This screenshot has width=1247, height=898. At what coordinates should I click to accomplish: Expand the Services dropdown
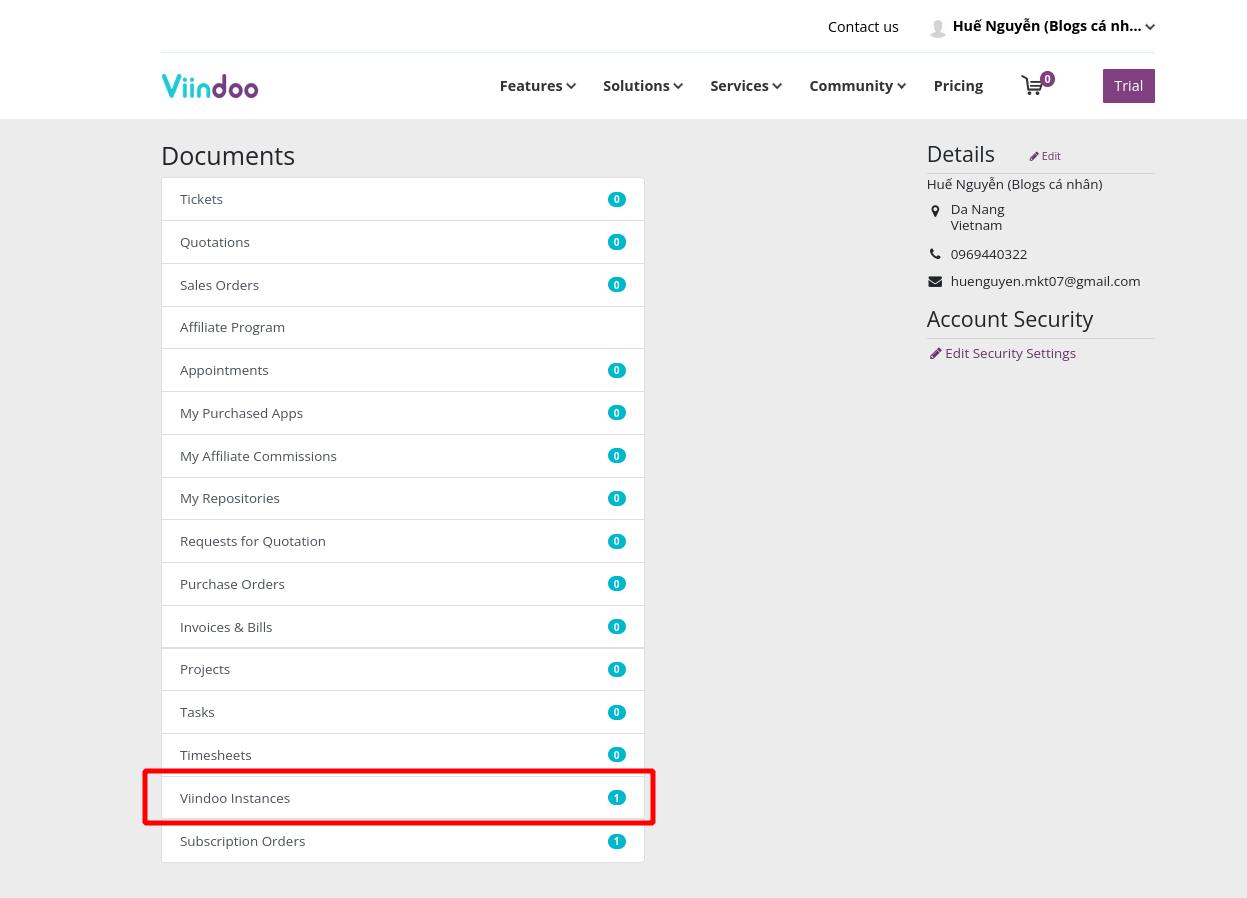click(776, 86)
